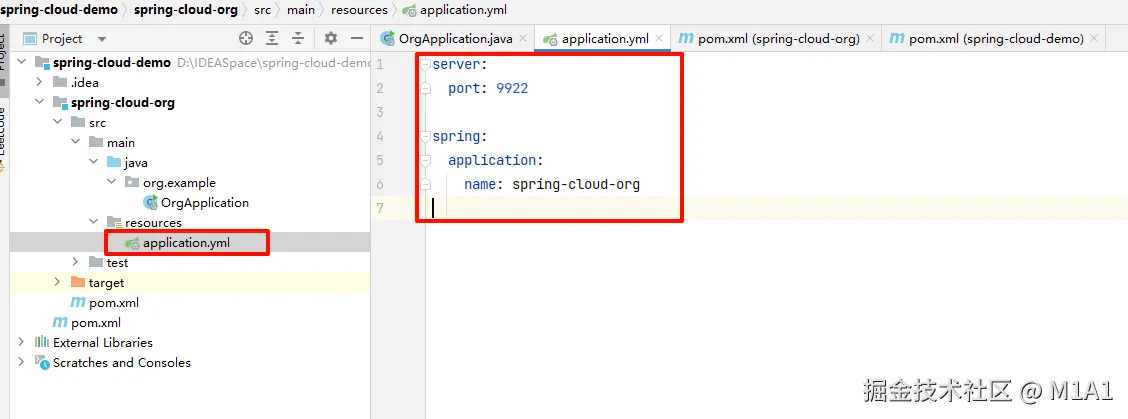The image size is (1128, 419).
Task: Fold the application block in the gutter
Action: point(426,160)
